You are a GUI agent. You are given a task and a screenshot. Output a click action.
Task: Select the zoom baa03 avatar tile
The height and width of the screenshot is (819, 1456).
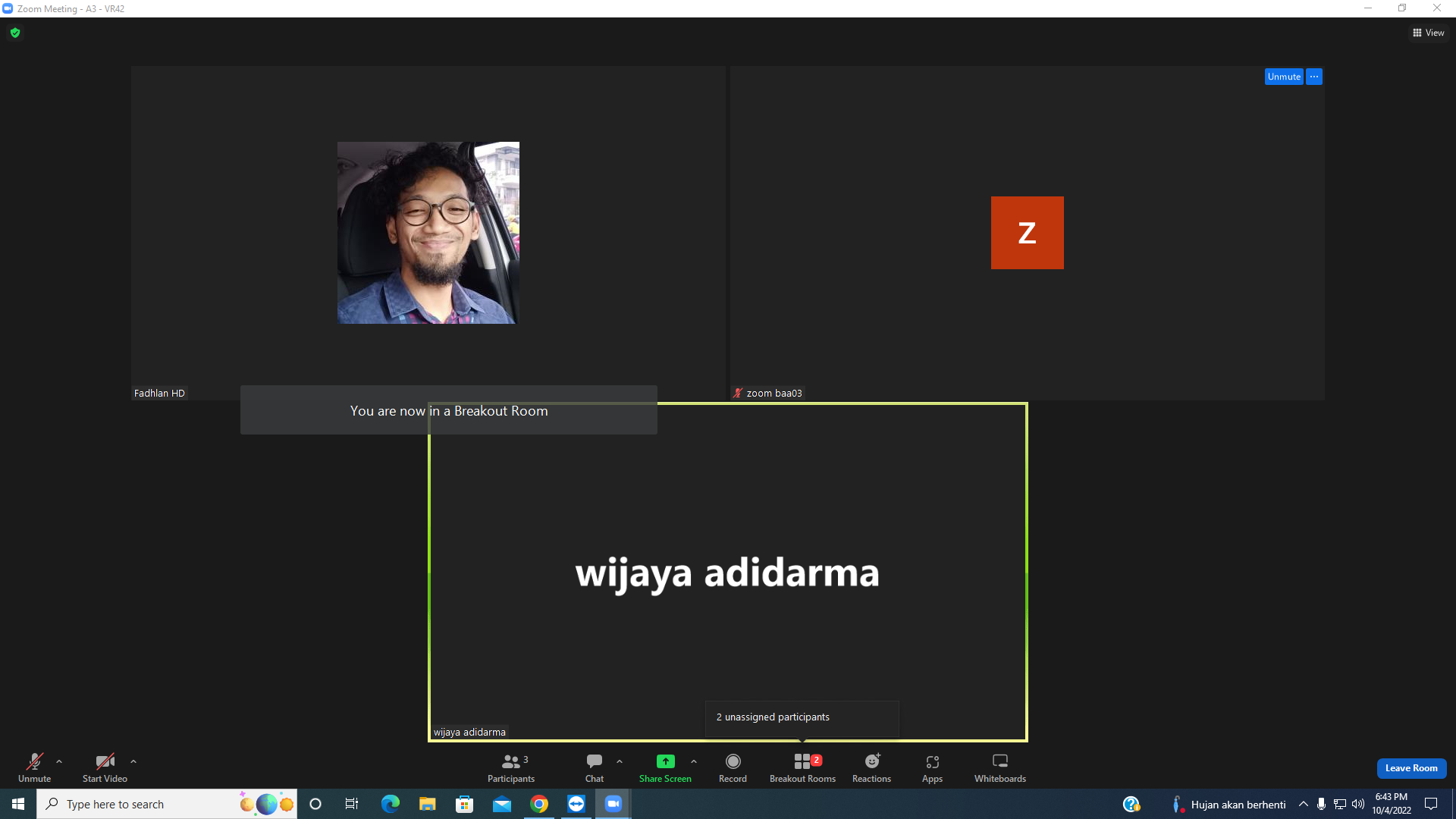click(1027, 233)
